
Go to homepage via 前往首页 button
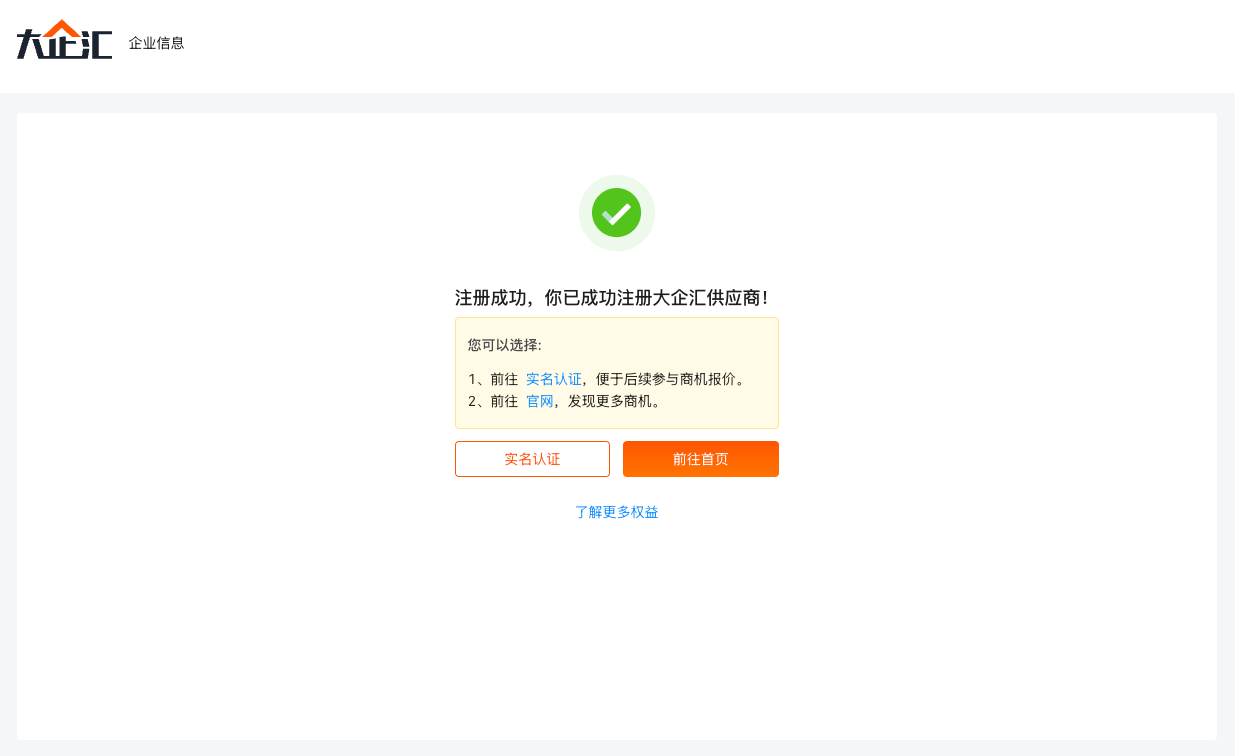pos(701,459)
